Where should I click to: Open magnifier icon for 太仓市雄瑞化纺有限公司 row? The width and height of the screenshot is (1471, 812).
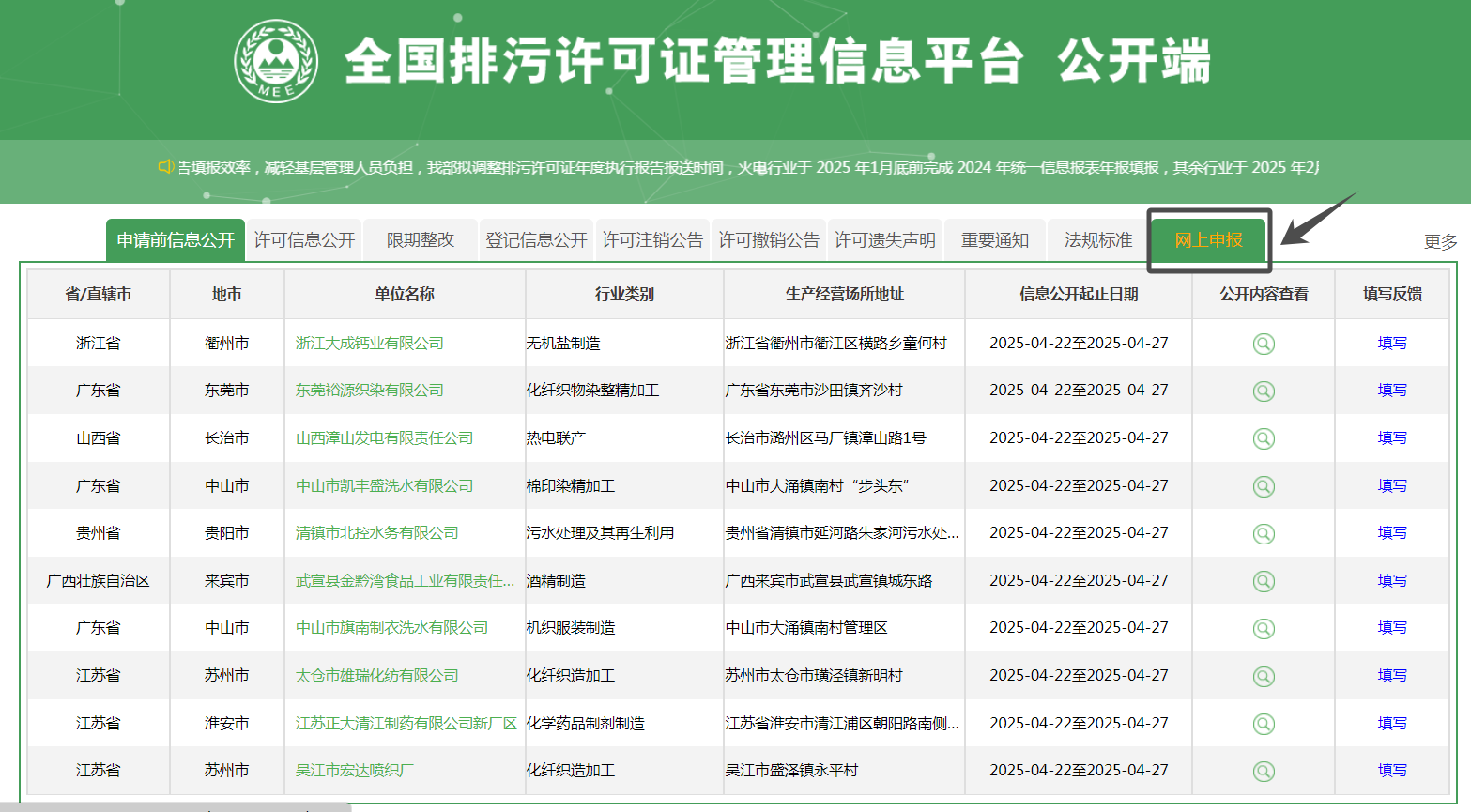point(1264,676)
